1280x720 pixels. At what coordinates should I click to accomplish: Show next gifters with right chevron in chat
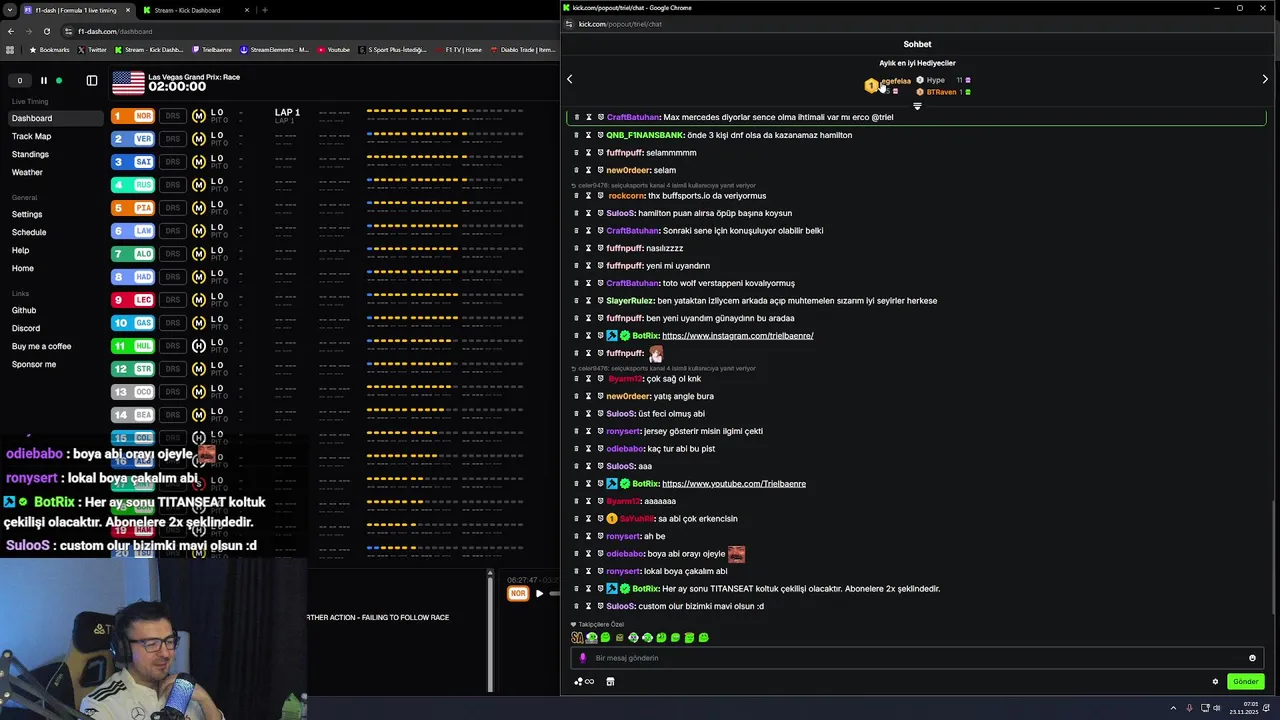1265,79
